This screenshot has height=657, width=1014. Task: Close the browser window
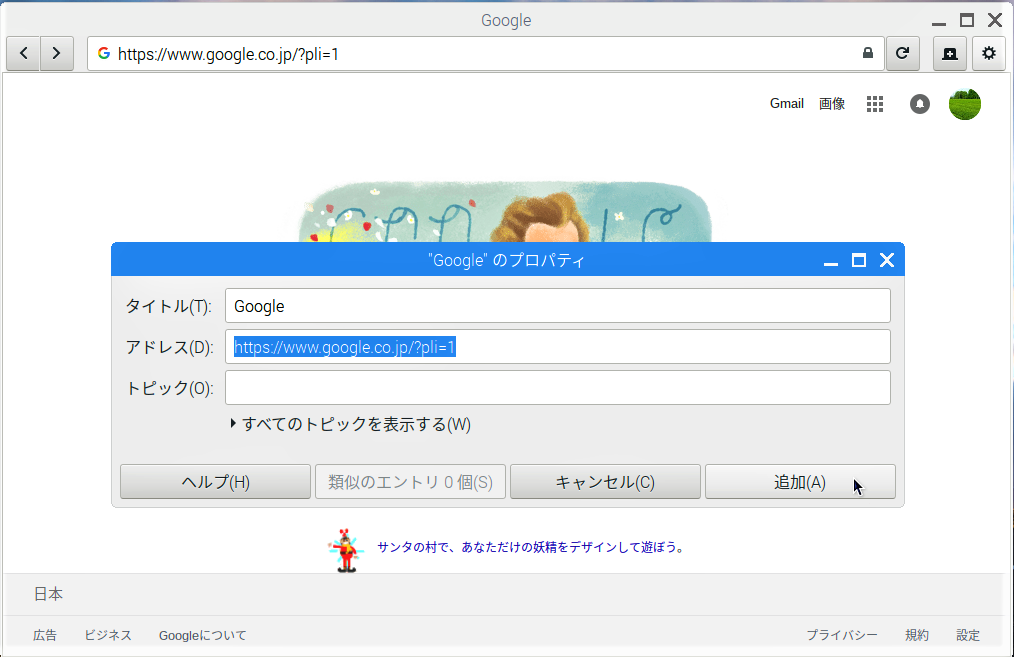[995, 20]
